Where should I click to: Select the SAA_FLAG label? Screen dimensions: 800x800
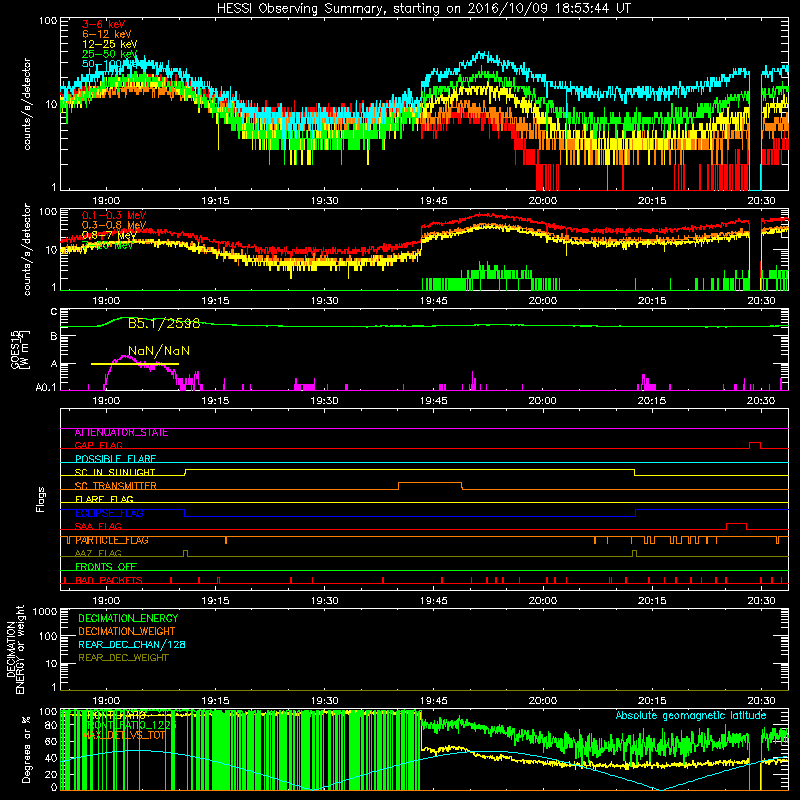[x=98, y=526]
